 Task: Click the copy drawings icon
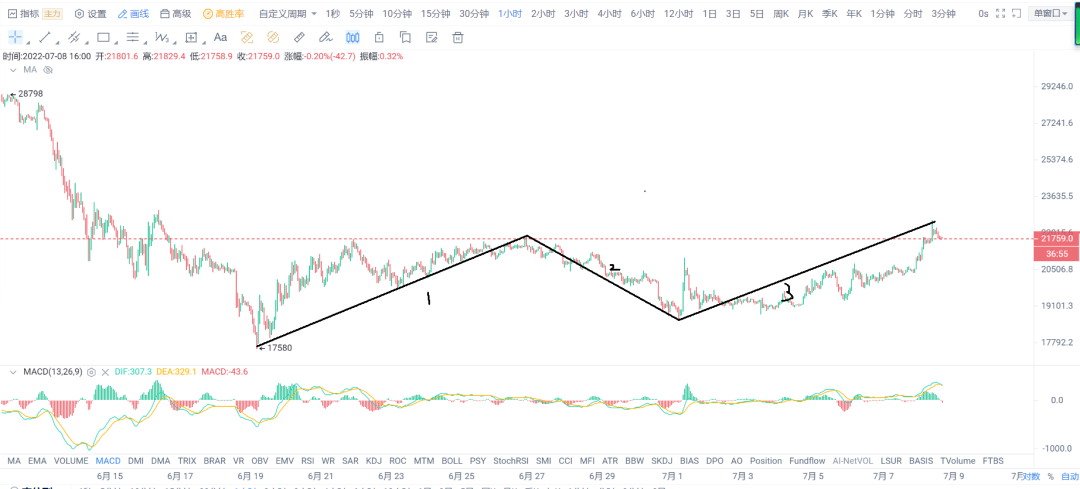pyautogui.click(x=405, y=37)
